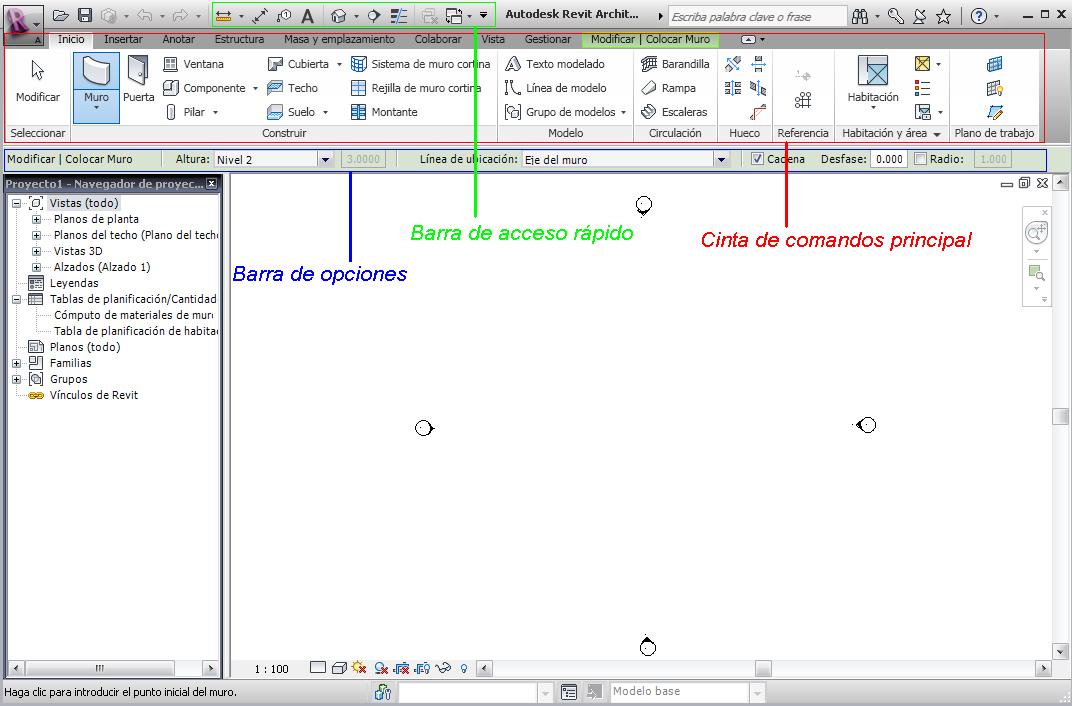Toggle shadows in the view control bar
The height and width of the screenshot is (706, 1072).
[360, 668]
